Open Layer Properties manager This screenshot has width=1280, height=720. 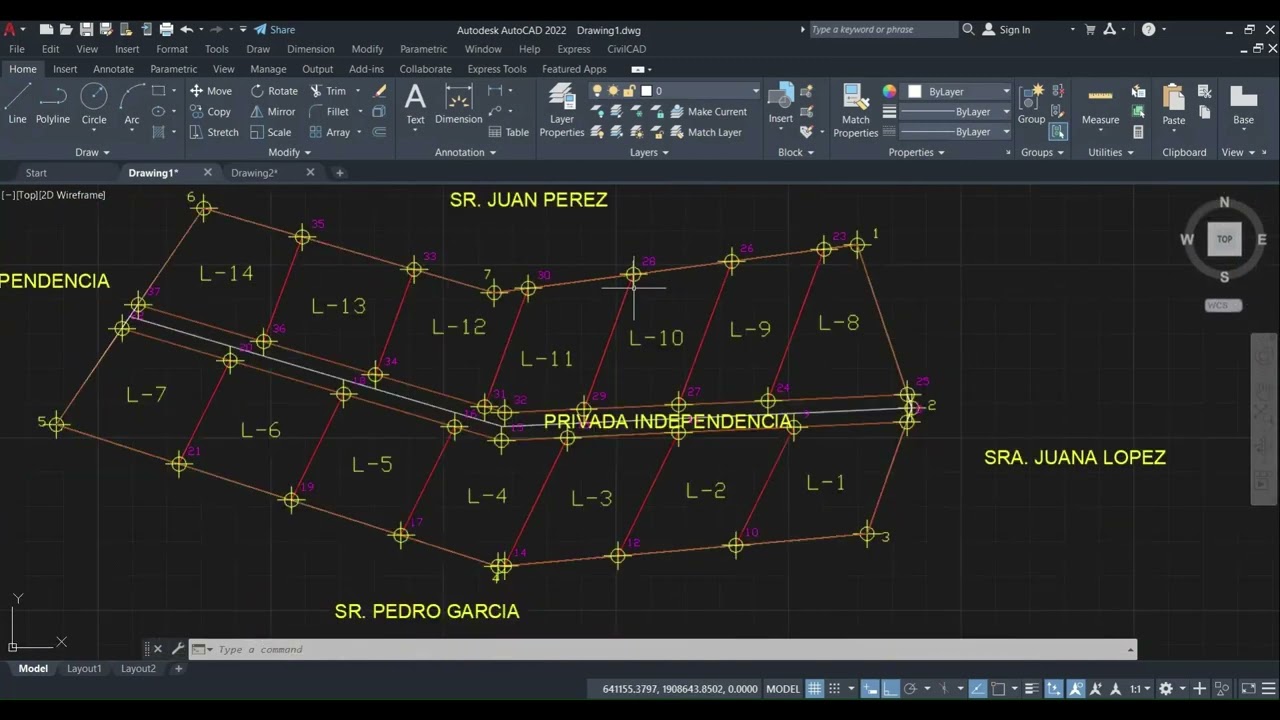coord(562,110)
